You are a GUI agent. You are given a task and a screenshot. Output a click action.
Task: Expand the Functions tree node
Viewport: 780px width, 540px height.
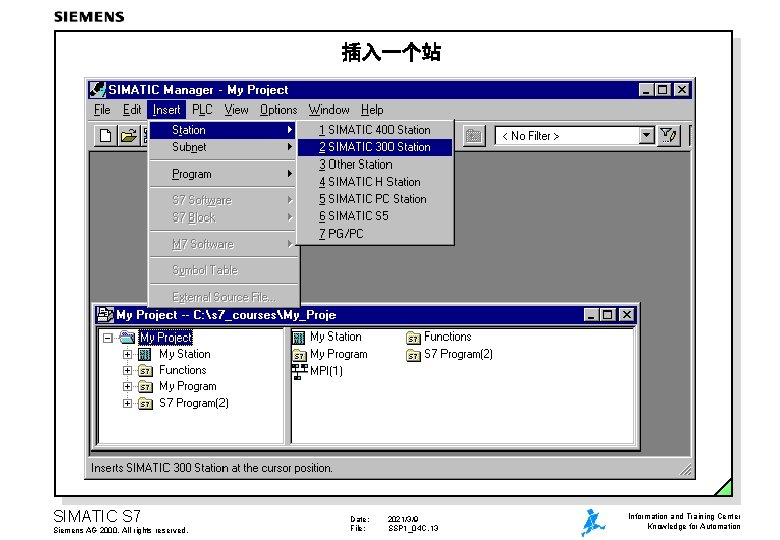127,370
